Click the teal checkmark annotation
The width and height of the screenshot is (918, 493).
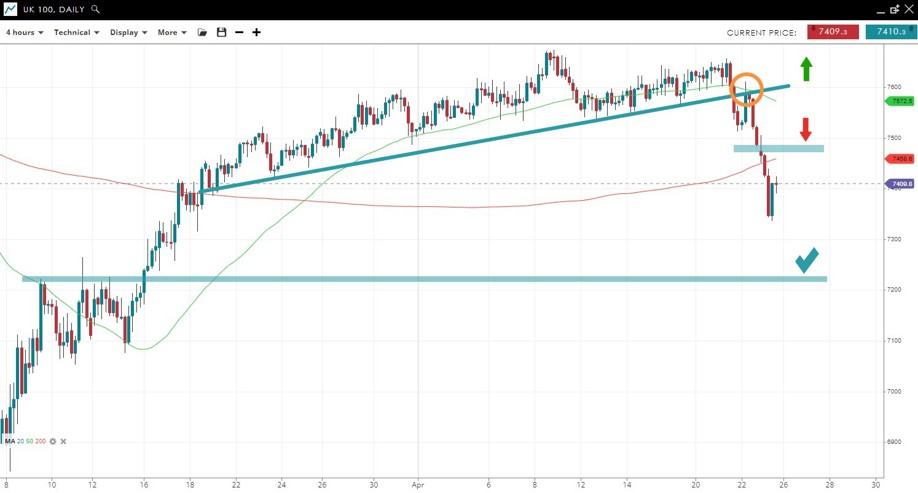pos(807,259)
